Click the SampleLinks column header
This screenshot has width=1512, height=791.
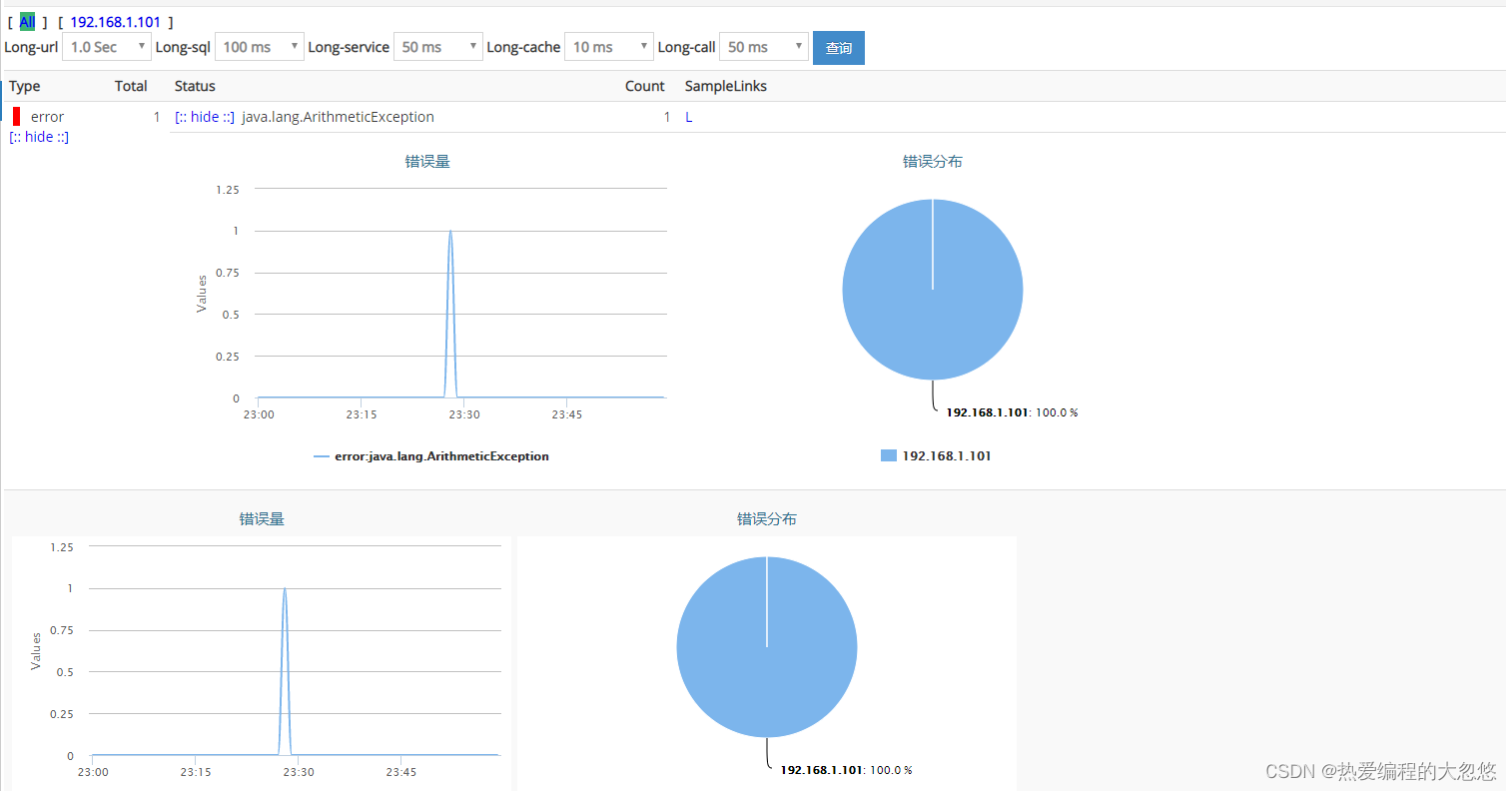(x=726, y=86)
